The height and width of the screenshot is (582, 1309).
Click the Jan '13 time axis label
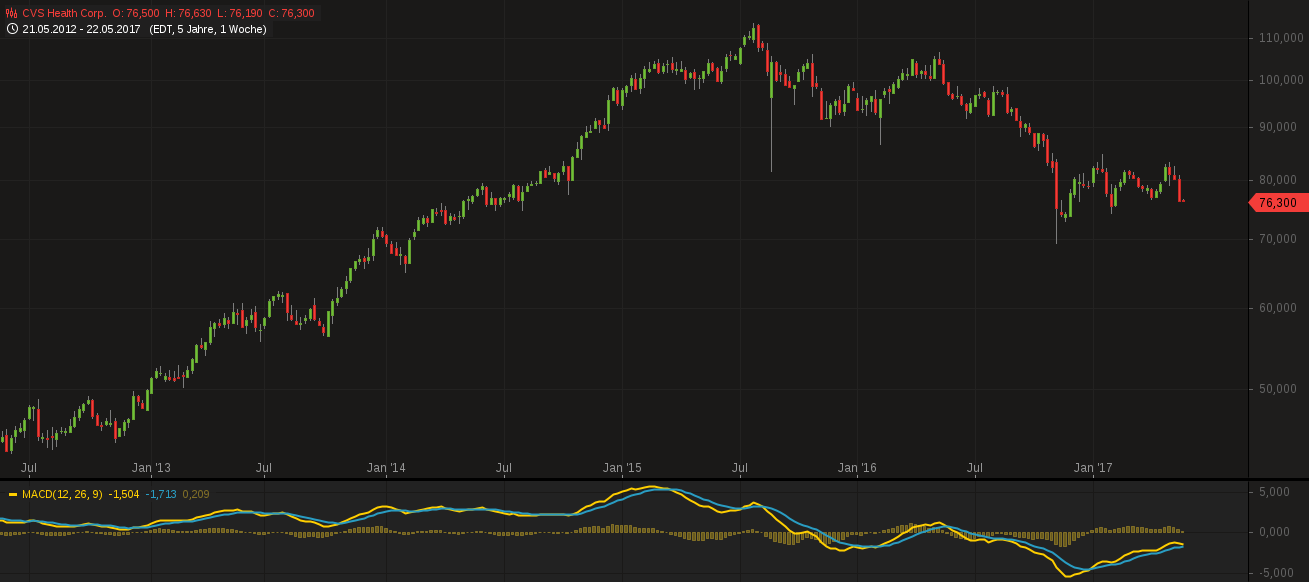[151, 468]
